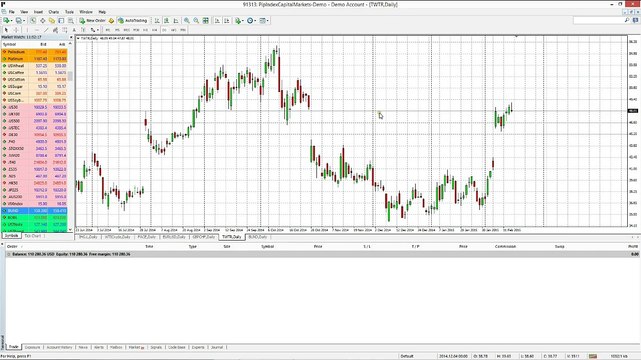This screenshot has width=641, height=360.
Task: Select the Cursor arrow tool
Action: pos(6,30)
